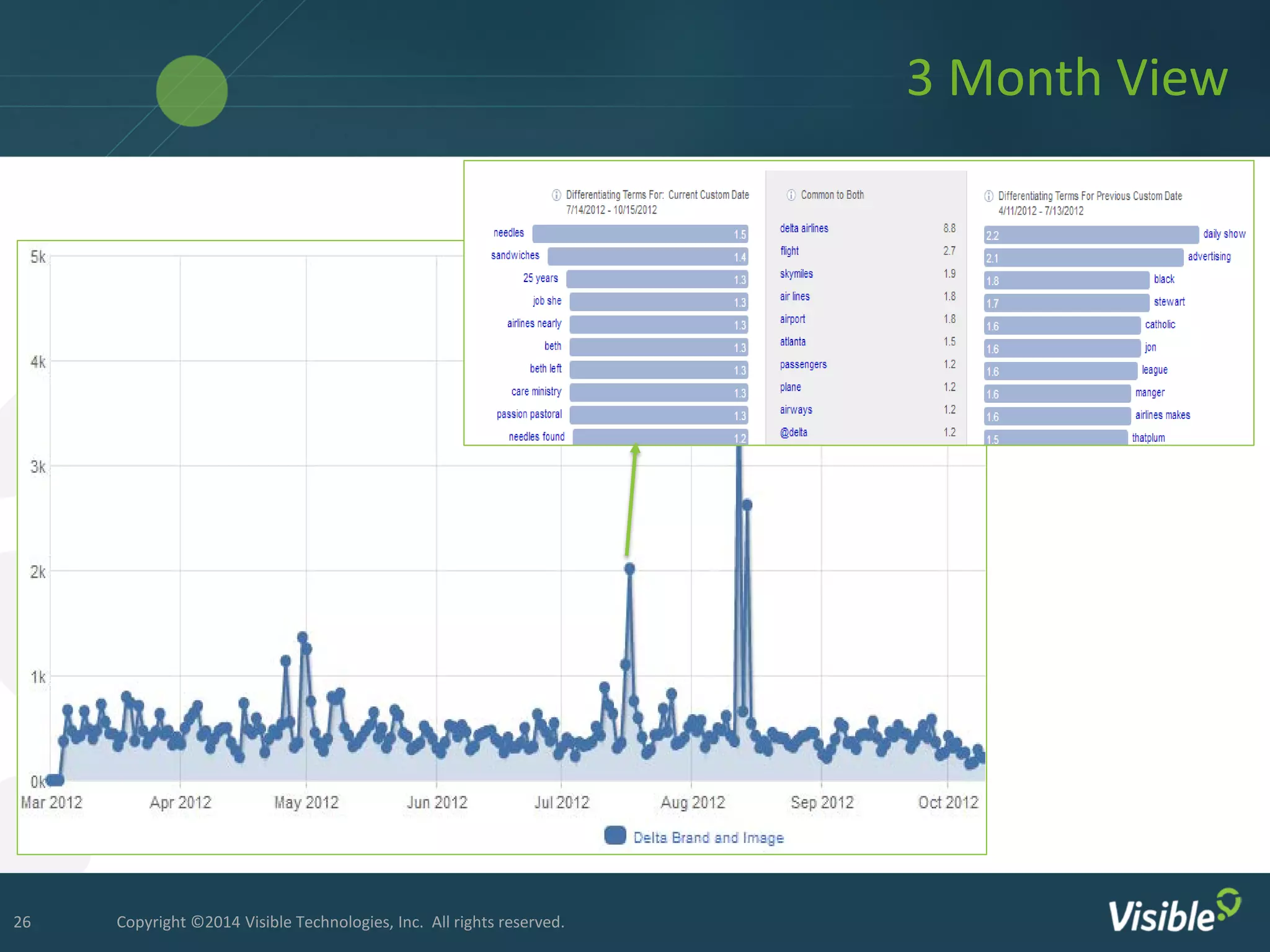This screenshot has width=1270, height=952.
Task: Select the '25 years' term
Action: point(540,278)
